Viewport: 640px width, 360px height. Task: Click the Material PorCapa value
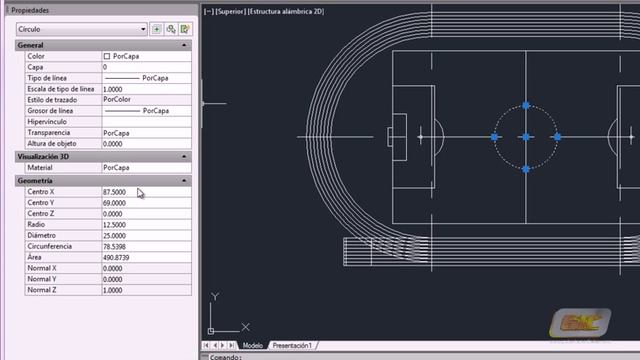(146, 168)
